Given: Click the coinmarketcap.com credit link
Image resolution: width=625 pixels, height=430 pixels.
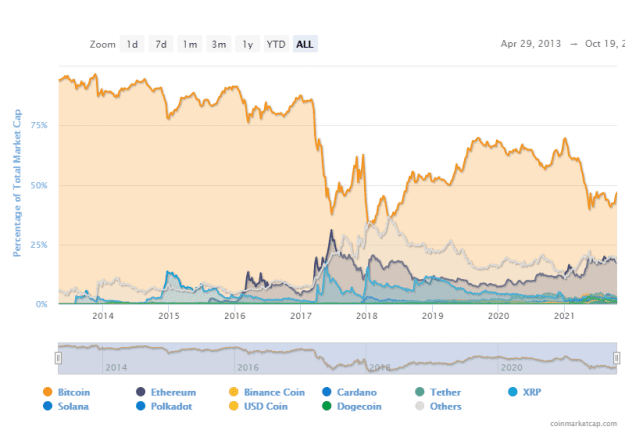Looking at the screenshot, I should (584, 424).
